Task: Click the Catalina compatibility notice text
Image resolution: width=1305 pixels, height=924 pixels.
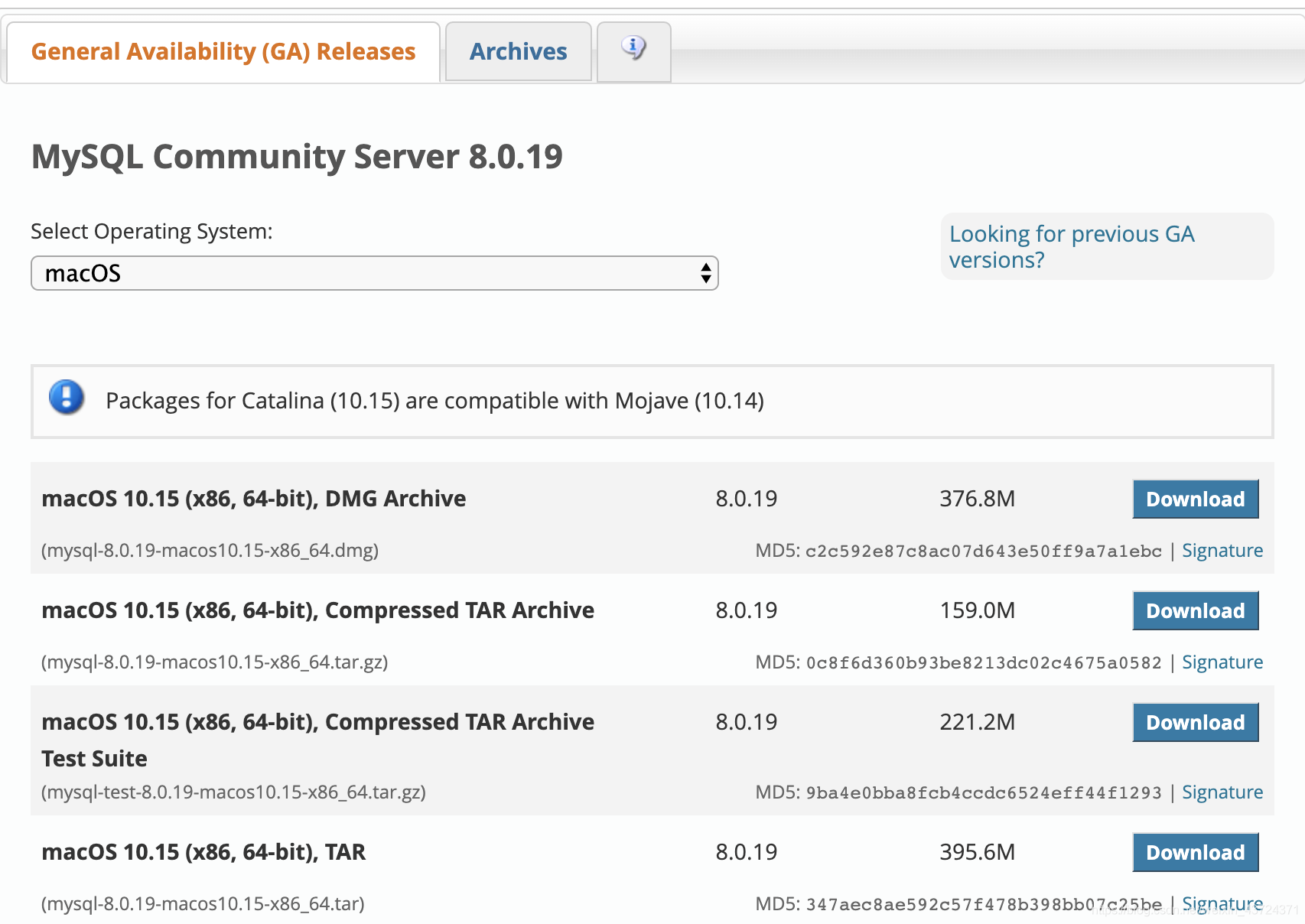Action: point(434,401)
